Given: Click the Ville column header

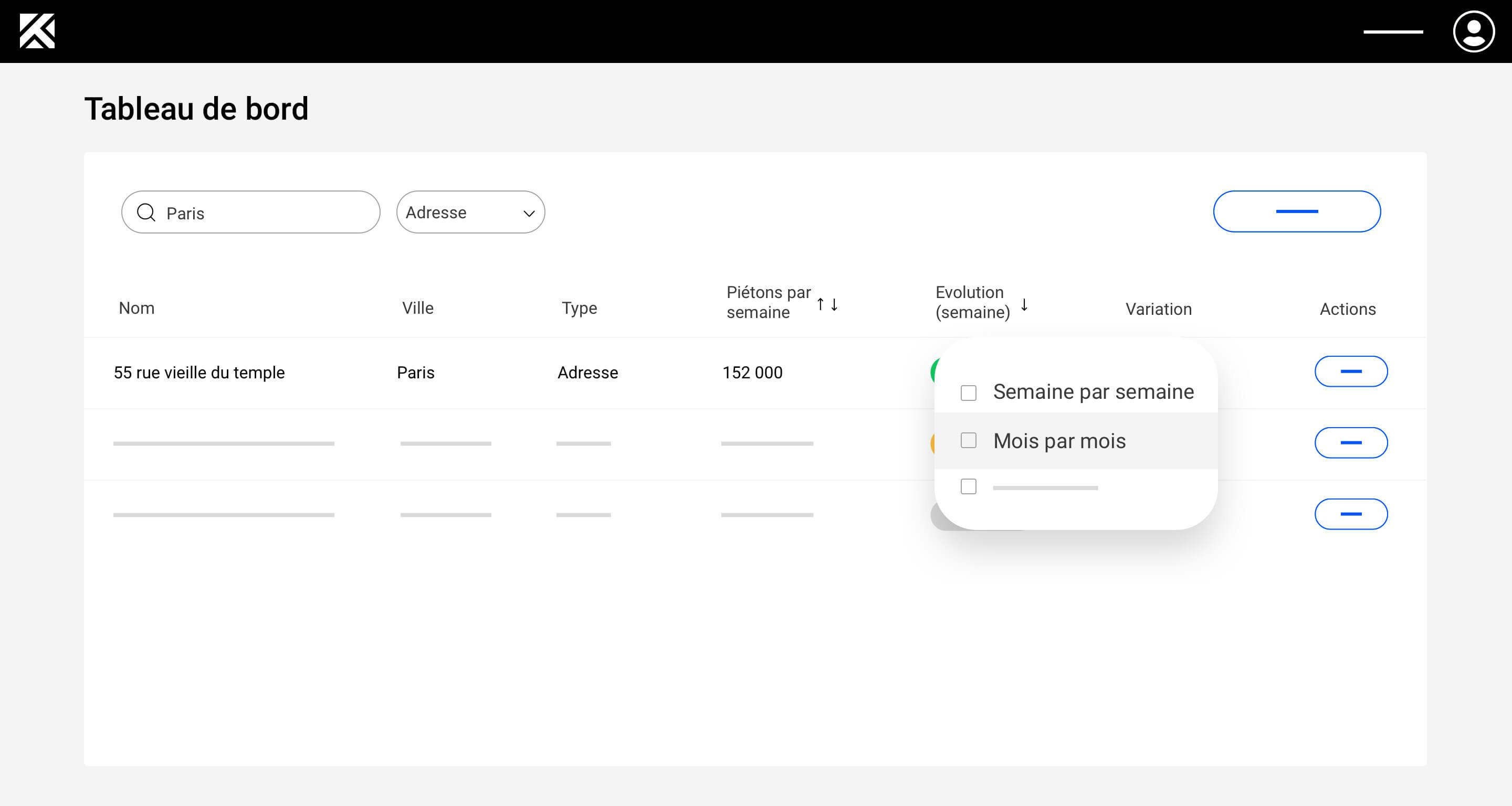Looking at the screenshot, I should [417, 308].
